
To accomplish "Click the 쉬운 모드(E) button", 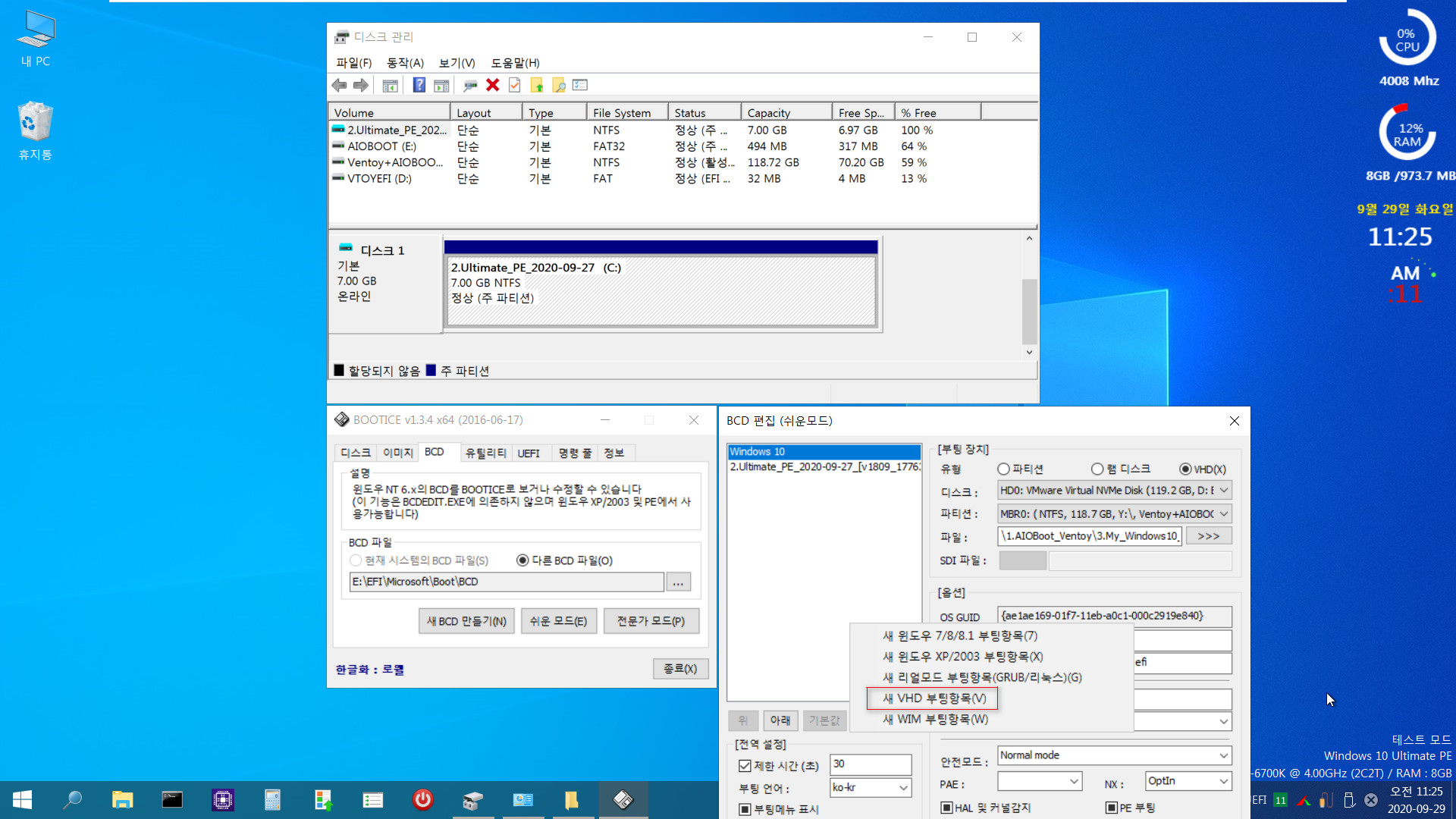I will coord(558,621).
